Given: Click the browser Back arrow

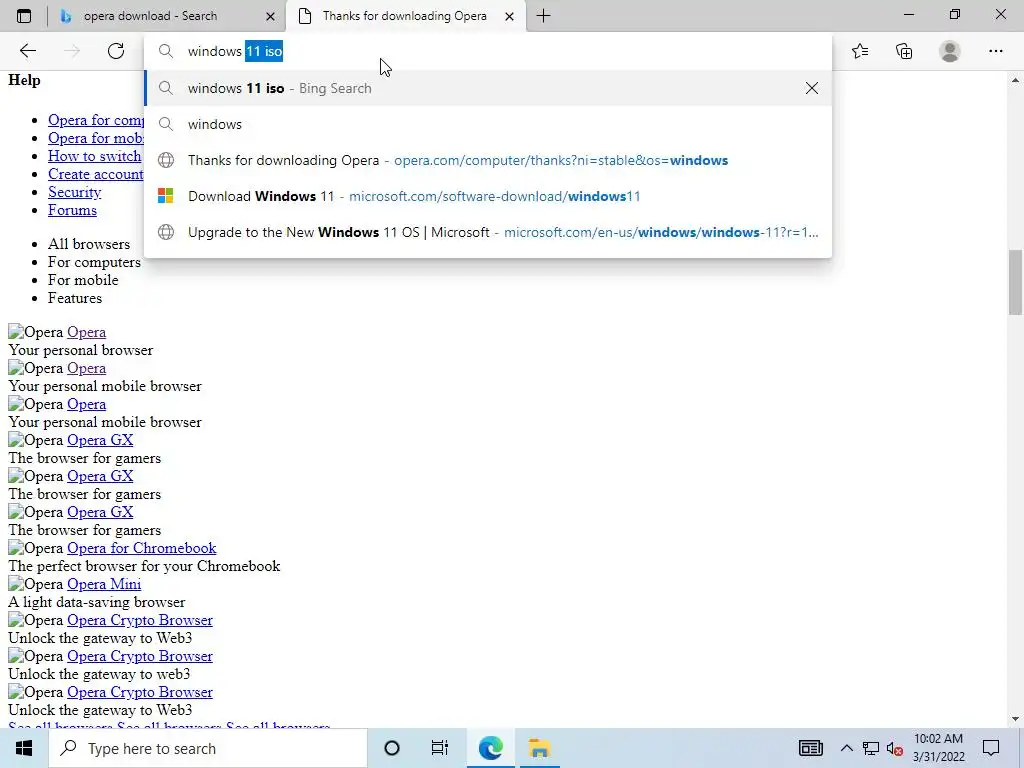Looking at the screenshot, I should [x=27, y=51].
